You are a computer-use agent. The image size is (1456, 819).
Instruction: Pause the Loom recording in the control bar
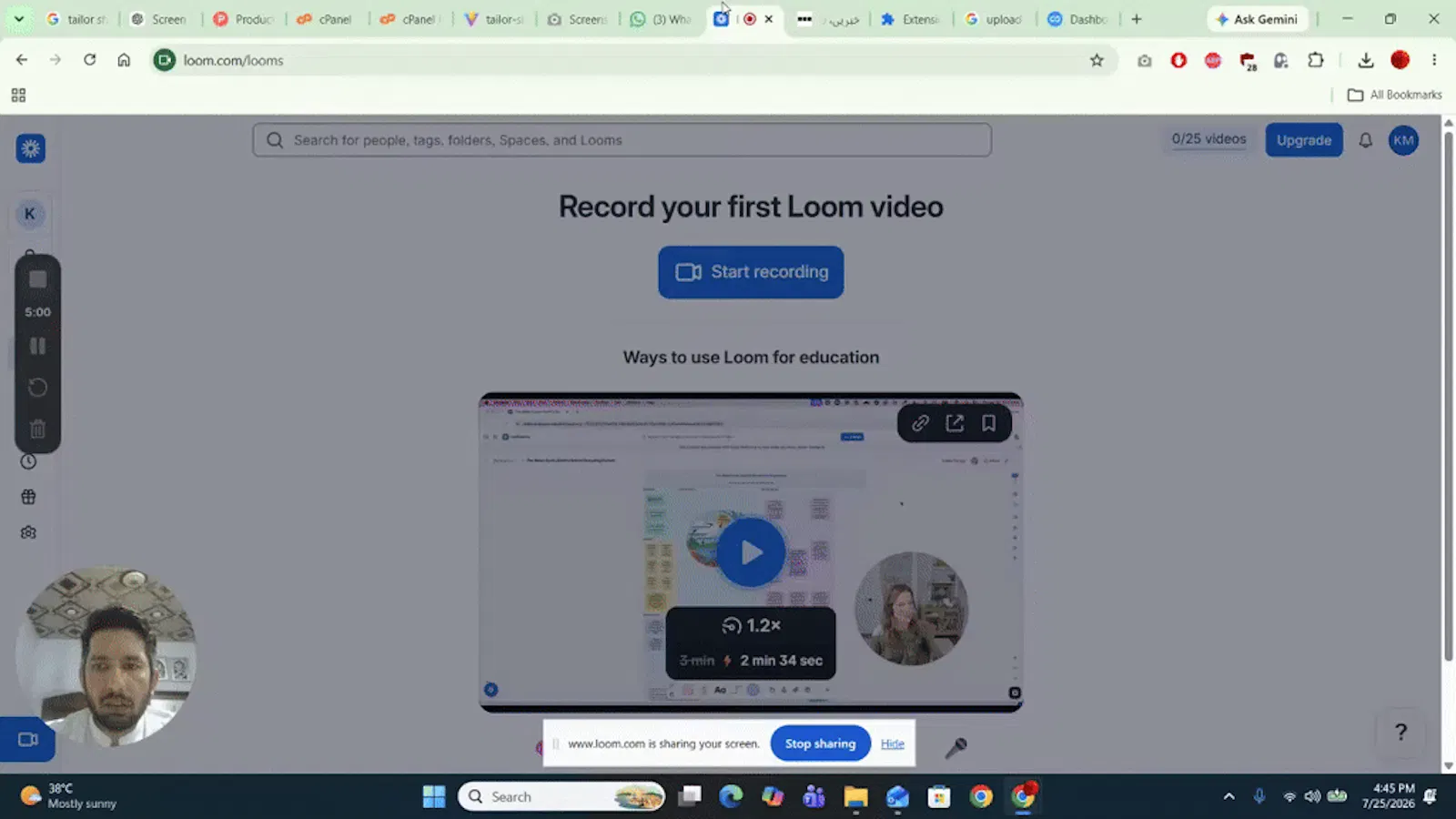[37, 346]
